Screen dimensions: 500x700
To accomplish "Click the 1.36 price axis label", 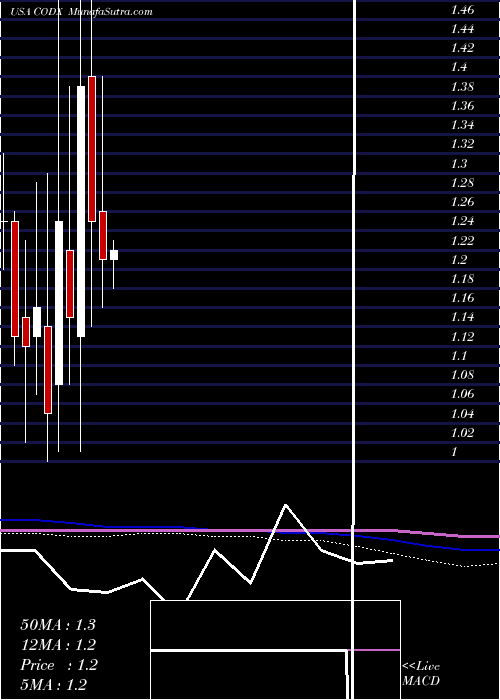I will pos(462,106).
